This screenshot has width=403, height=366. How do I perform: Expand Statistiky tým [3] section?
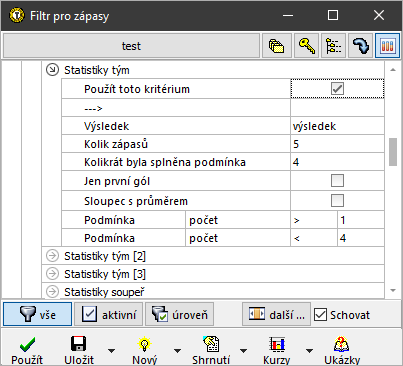(x=52, y=274)
